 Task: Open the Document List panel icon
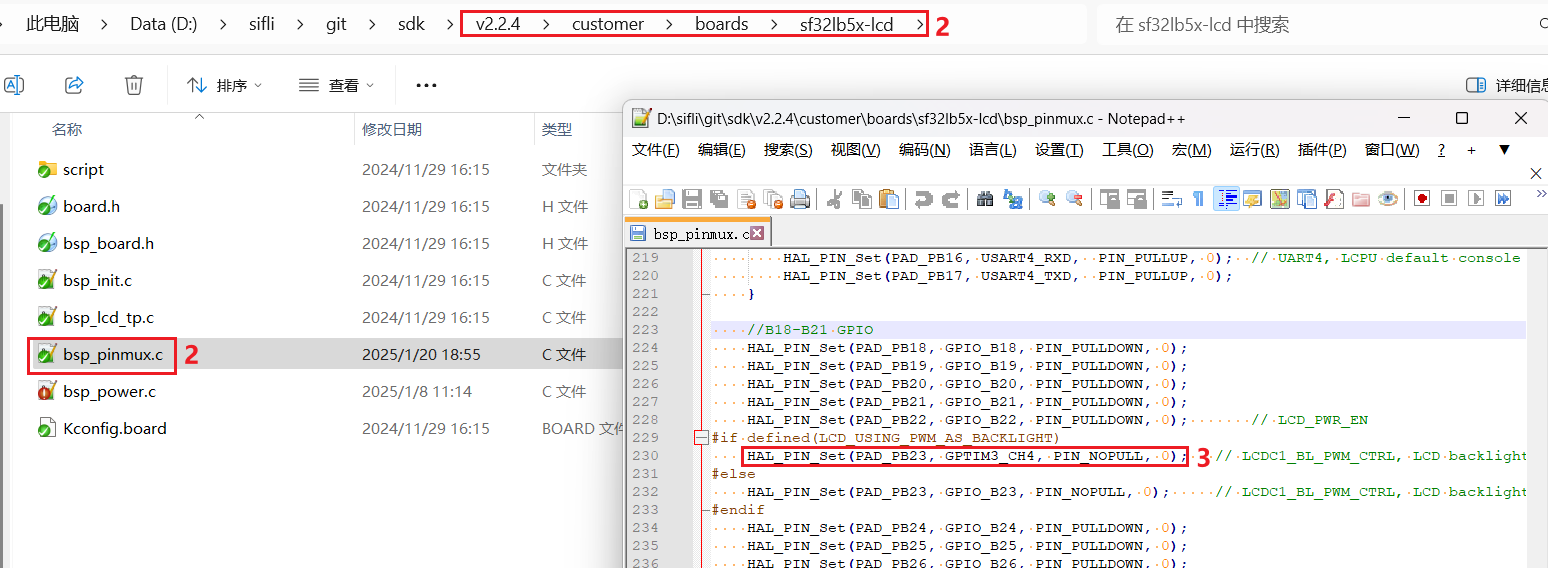coord(1307,199)
